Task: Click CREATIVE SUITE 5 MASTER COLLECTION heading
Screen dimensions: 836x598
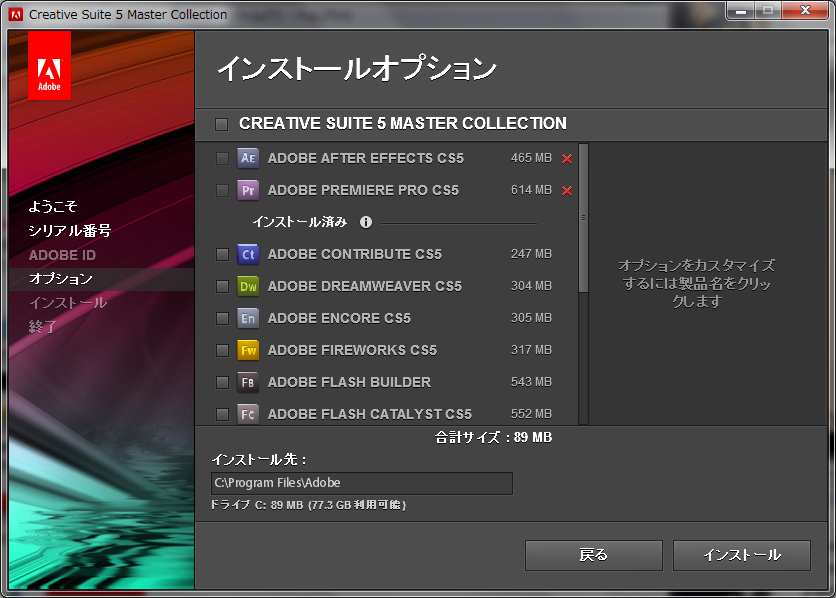Action: click(x=403, y=124)
